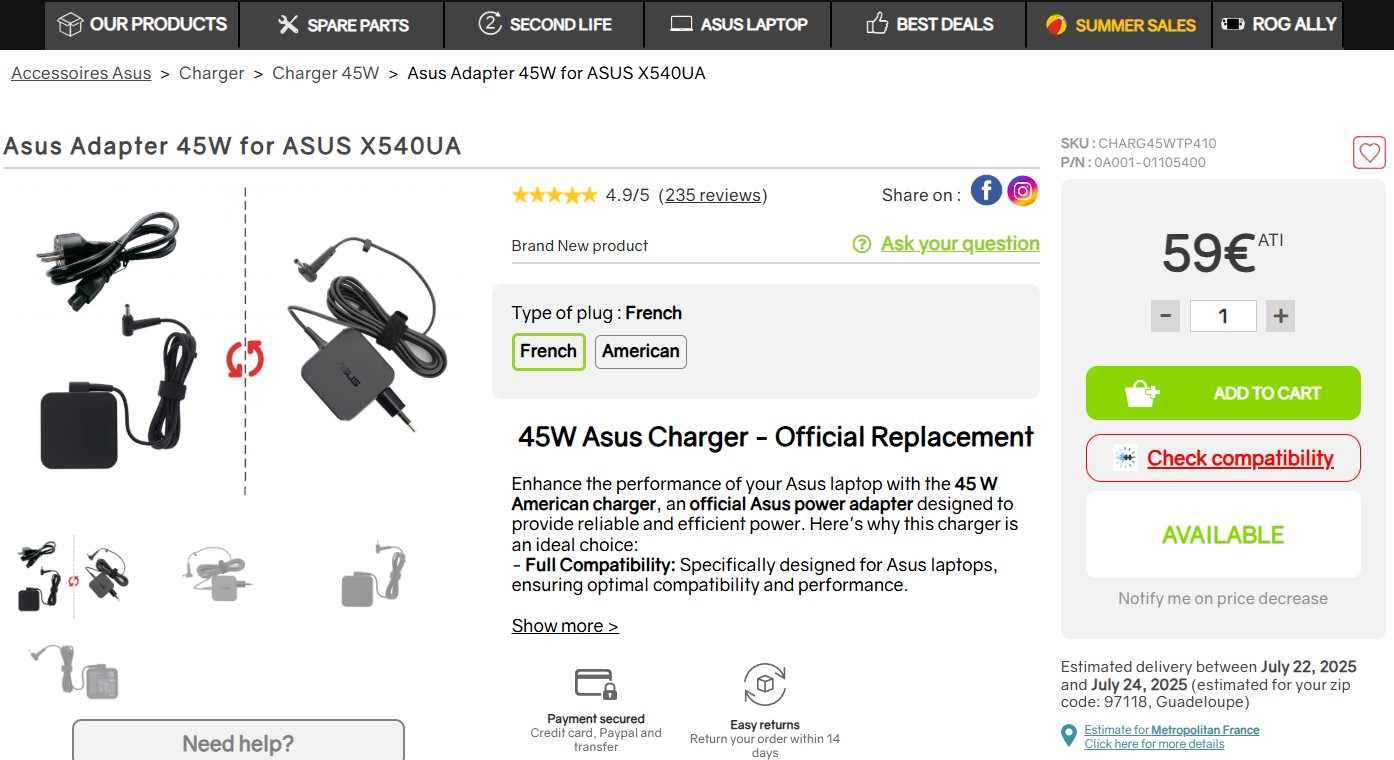Open Estimate for Metropolitan France link

coord(1172,730)
